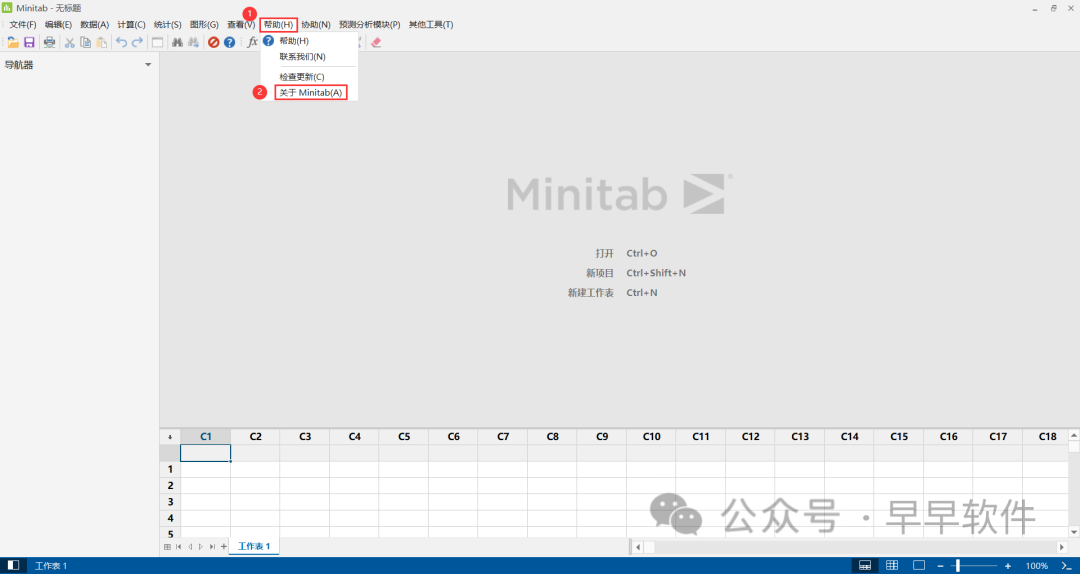Toggle the navigator panel from status bar
The image size is (1080, 574).
(x=14, y=566)
